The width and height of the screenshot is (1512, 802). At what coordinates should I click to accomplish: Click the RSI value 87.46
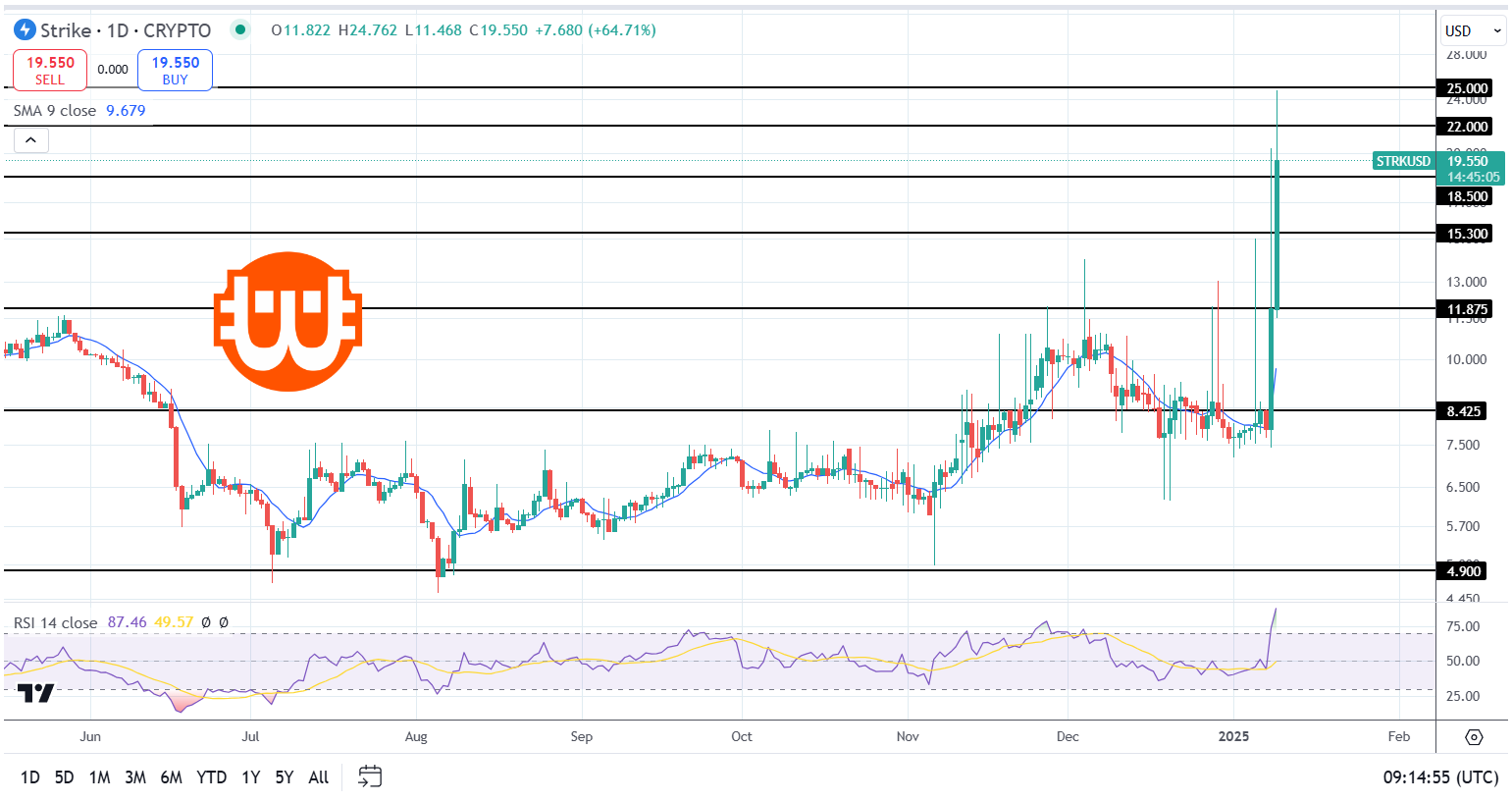coord(128,622)
